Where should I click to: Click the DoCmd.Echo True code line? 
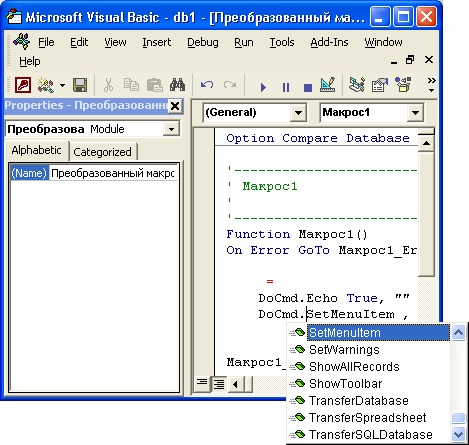[x=334, y=298]
